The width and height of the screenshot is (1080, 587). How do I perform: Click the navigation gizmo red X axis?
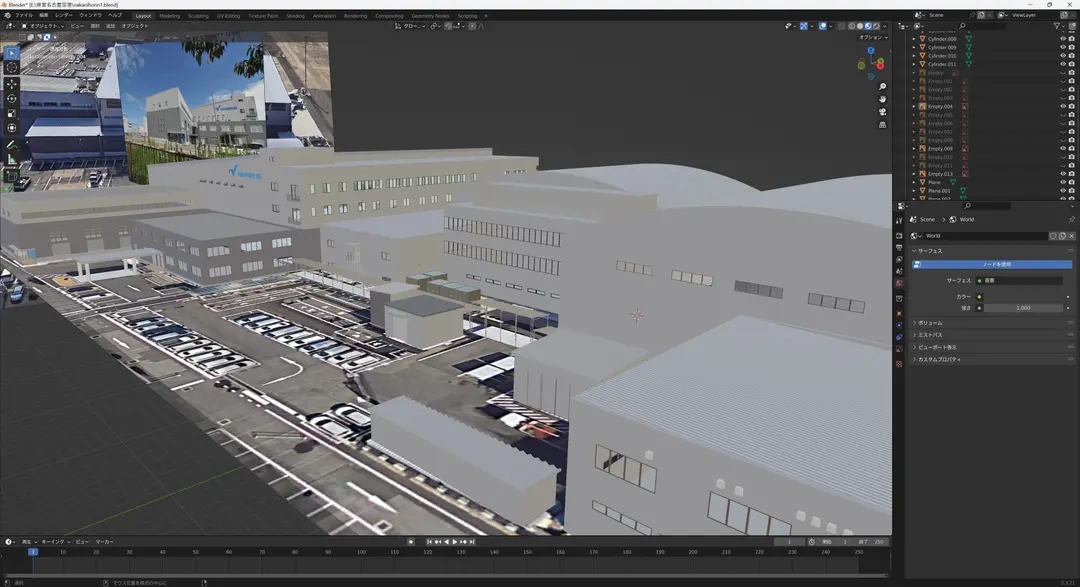(880, 65)
